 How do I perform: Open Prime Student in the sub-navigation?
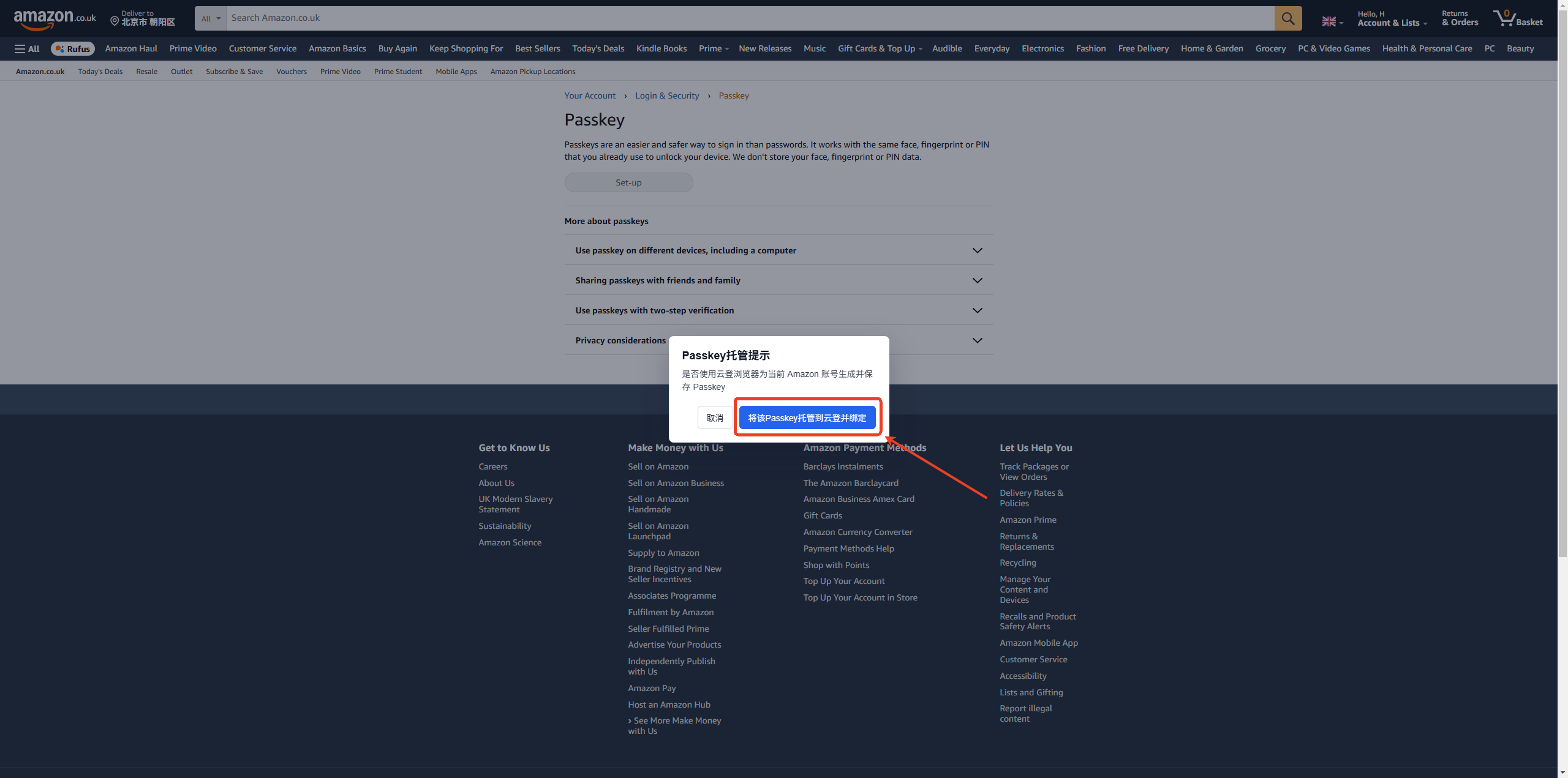[x=398, y=72]
